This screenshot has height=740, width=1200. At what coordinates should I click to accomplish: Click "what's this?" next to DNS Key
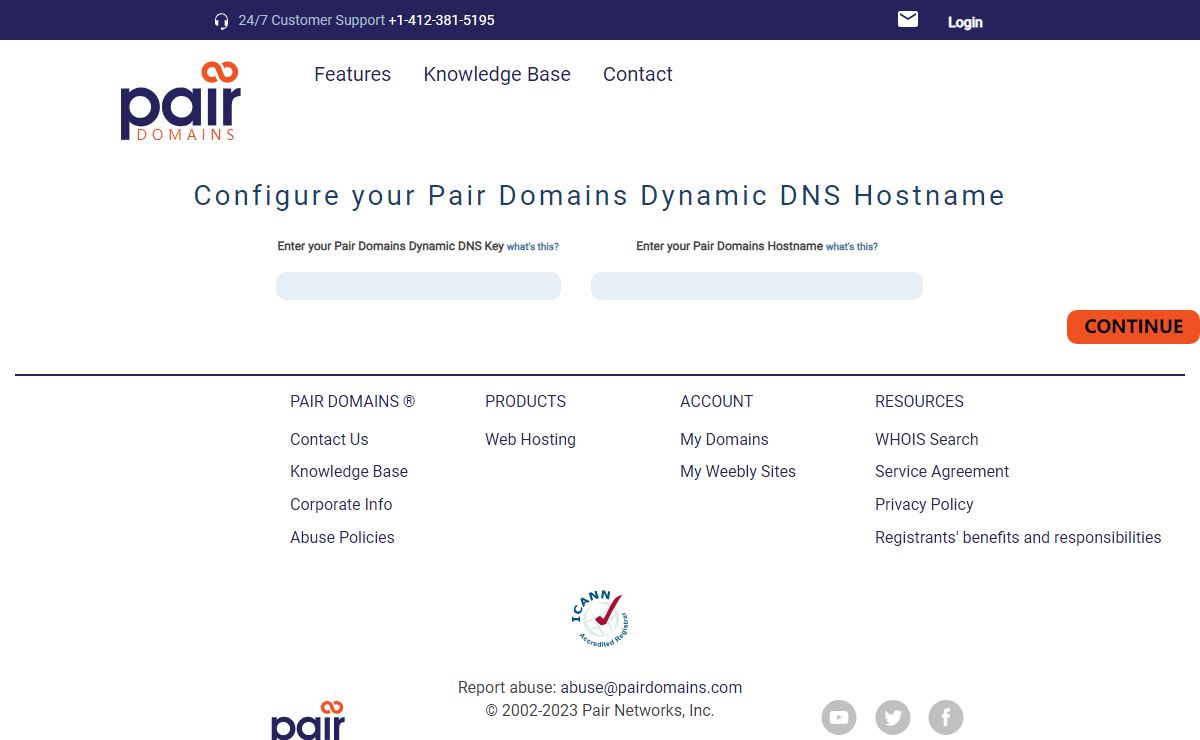533,246
